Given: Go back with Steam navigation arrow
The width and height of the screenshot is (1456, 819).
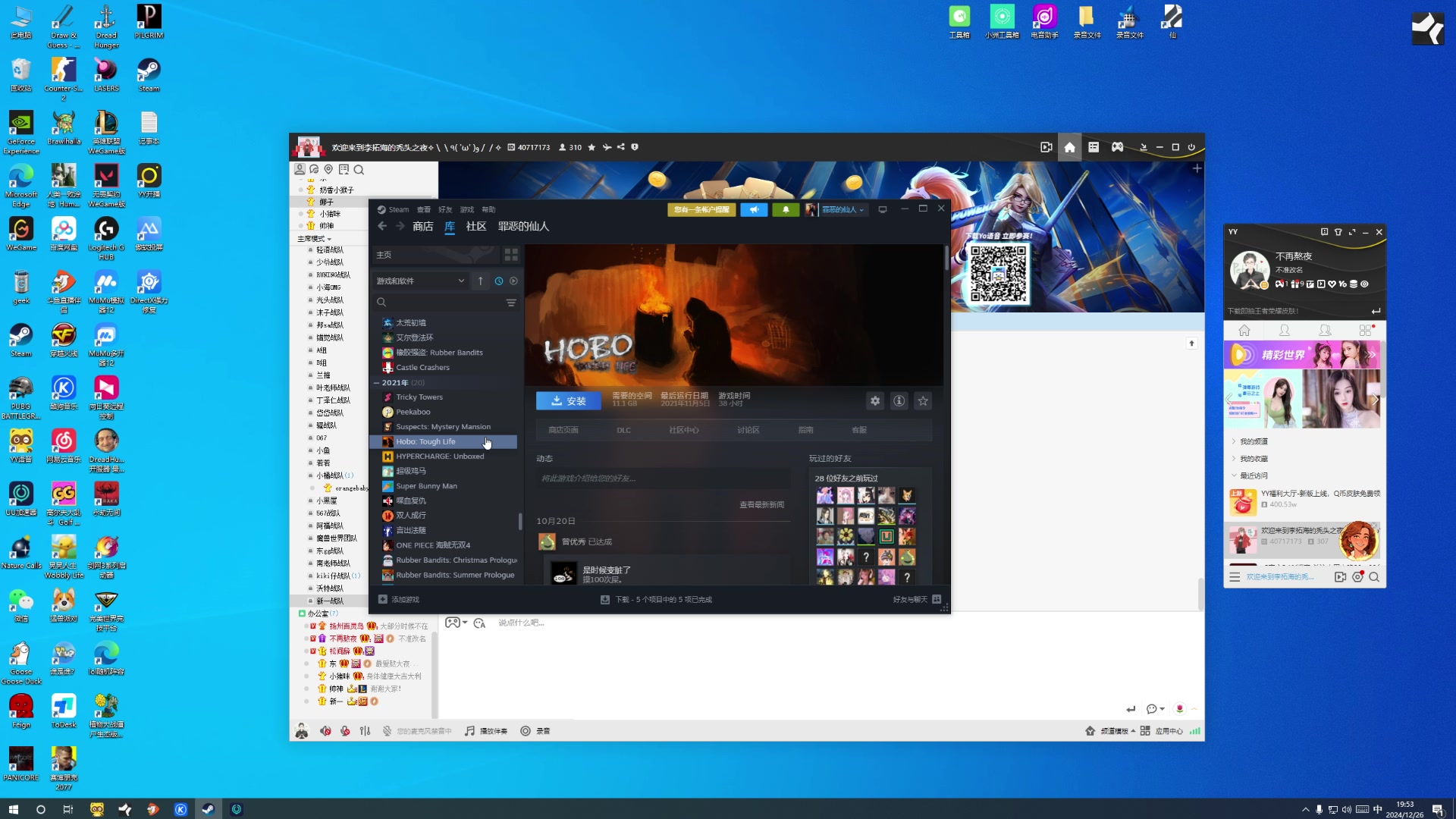Looking at the screenshot, I should (x=382, y=227).
